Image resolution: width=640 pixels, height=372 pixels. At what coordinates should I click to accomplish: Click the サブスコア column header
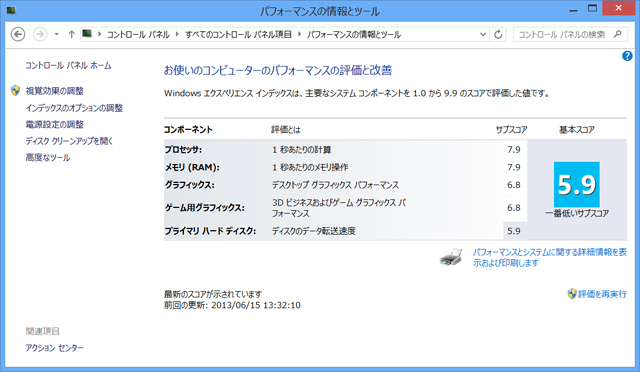[511, 130]
